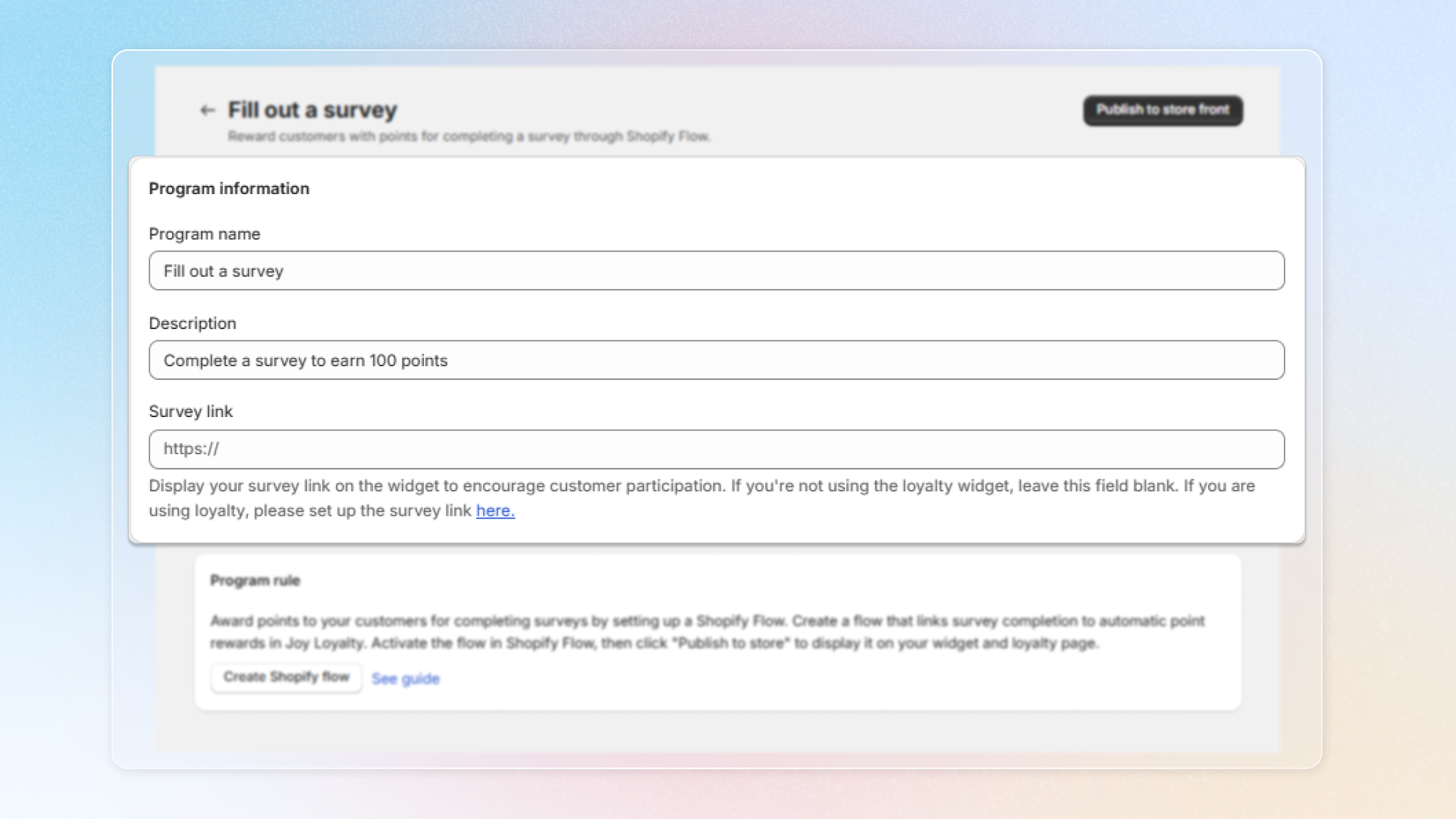Focus the Program name input field
This screenshot has height=819, width=1456.
(x=716, y=271)
